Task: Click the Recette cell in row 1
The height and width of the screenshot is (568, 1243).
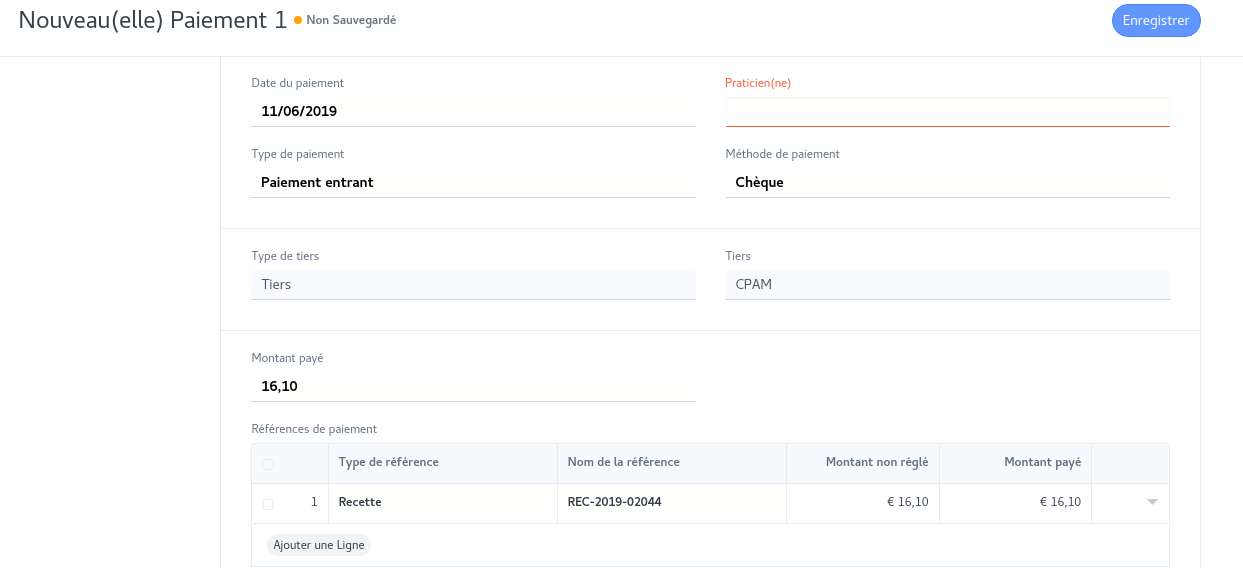Action: click(x=441, y=502)
